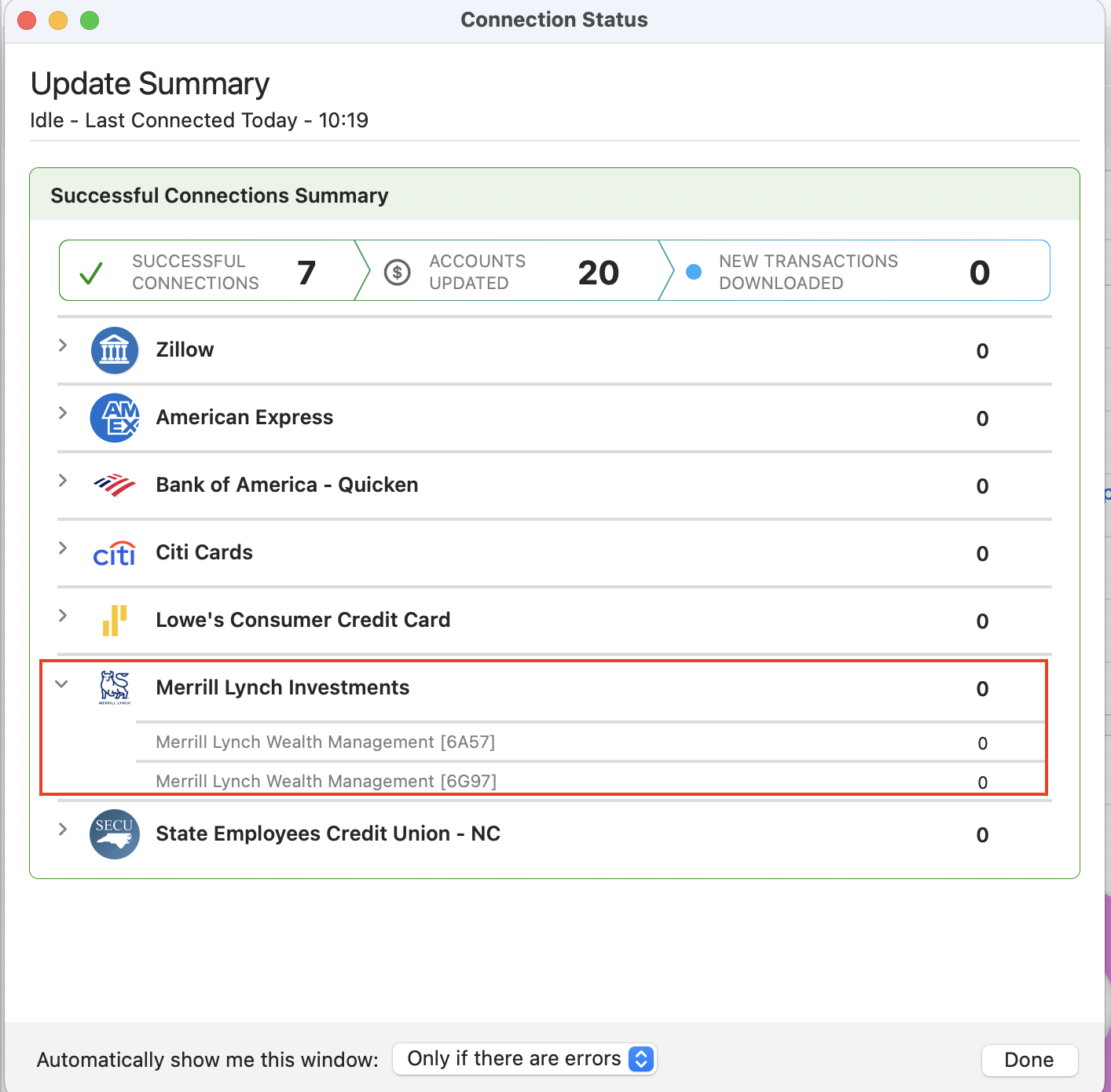Click the Lowe's Consumer Credit Card name
Image resolution: width=1111 pixels, height=1092 pixels.
303,620
